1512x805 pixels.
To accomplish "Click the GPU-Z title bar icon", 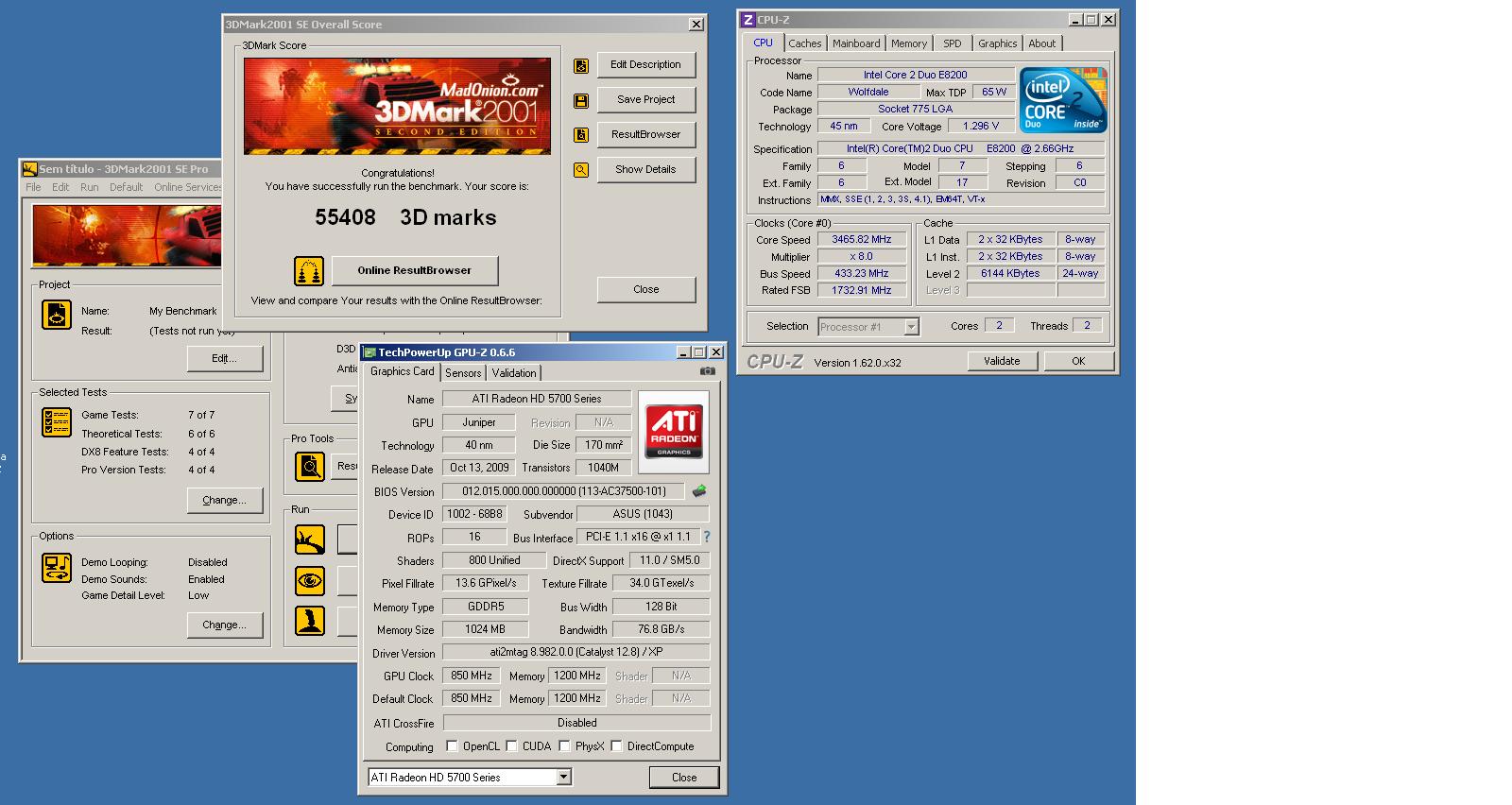I will tap(369, 352).
